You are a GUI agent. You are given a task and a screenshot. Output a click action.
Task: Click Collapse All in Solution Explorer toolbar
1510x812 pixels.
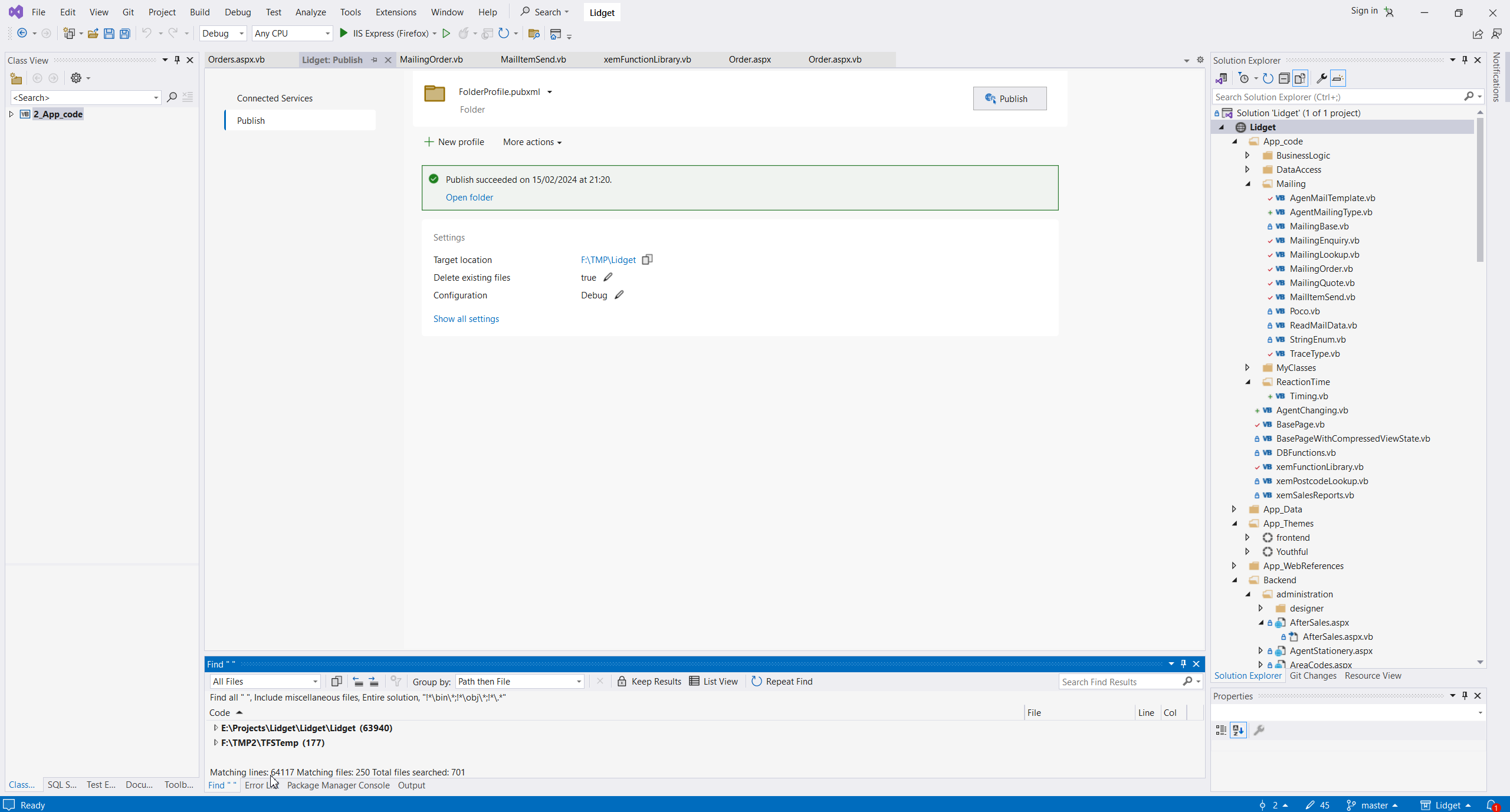click(1284, 78)
